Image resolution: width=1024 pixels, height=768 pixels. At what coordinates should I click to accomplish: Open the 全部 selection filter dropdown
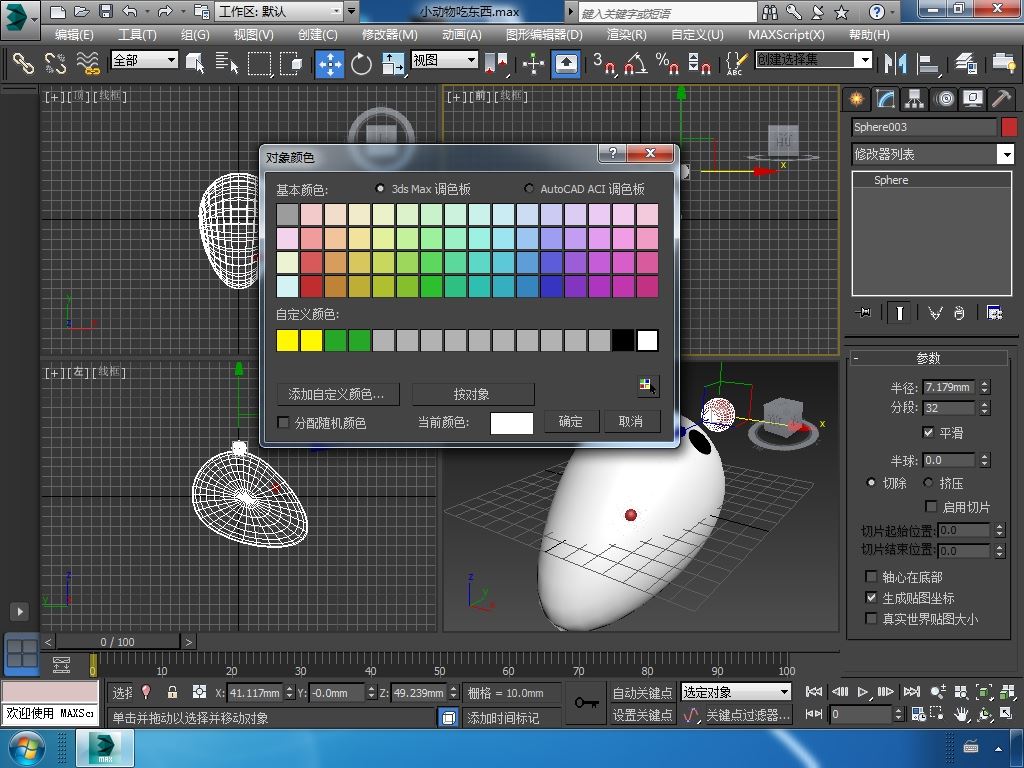[144, 60]
